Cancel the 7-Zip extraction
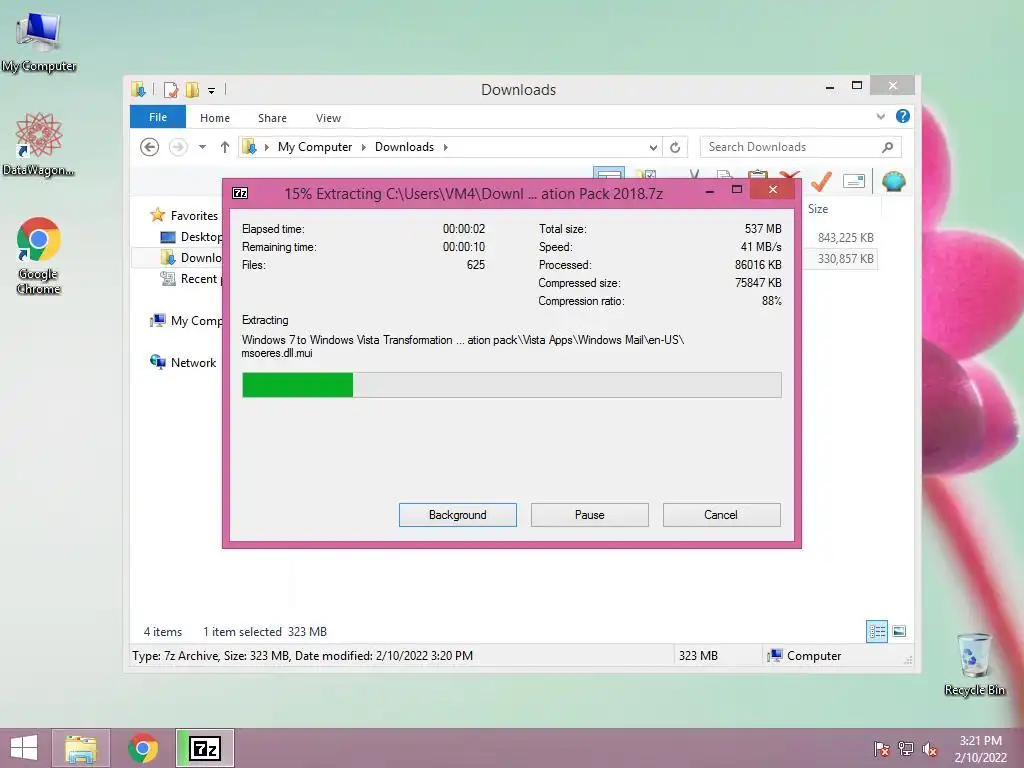The height and width of the screenshot is (768, 1024). pos(721,515)
